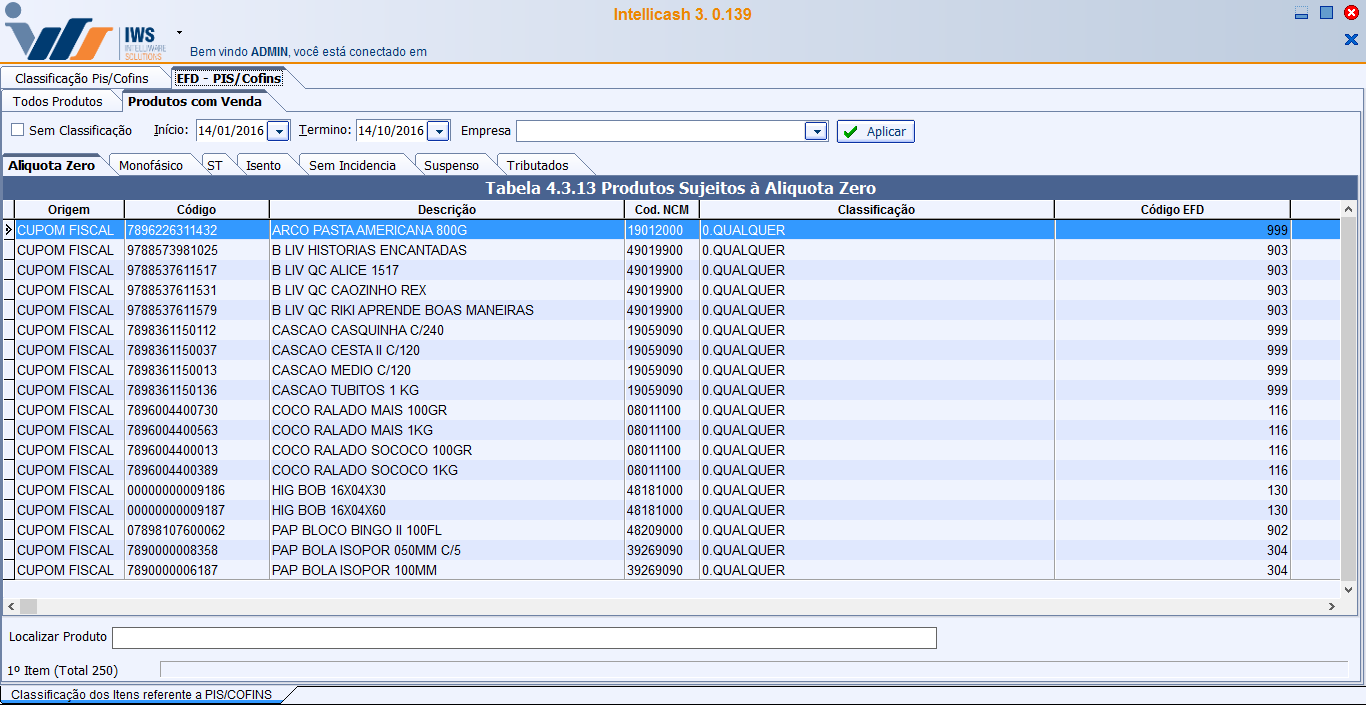Click the horizontal scrollbar left arrow
Image resolution: width=1366 pixels, height=705 pixels.
(x=11, y=606)
